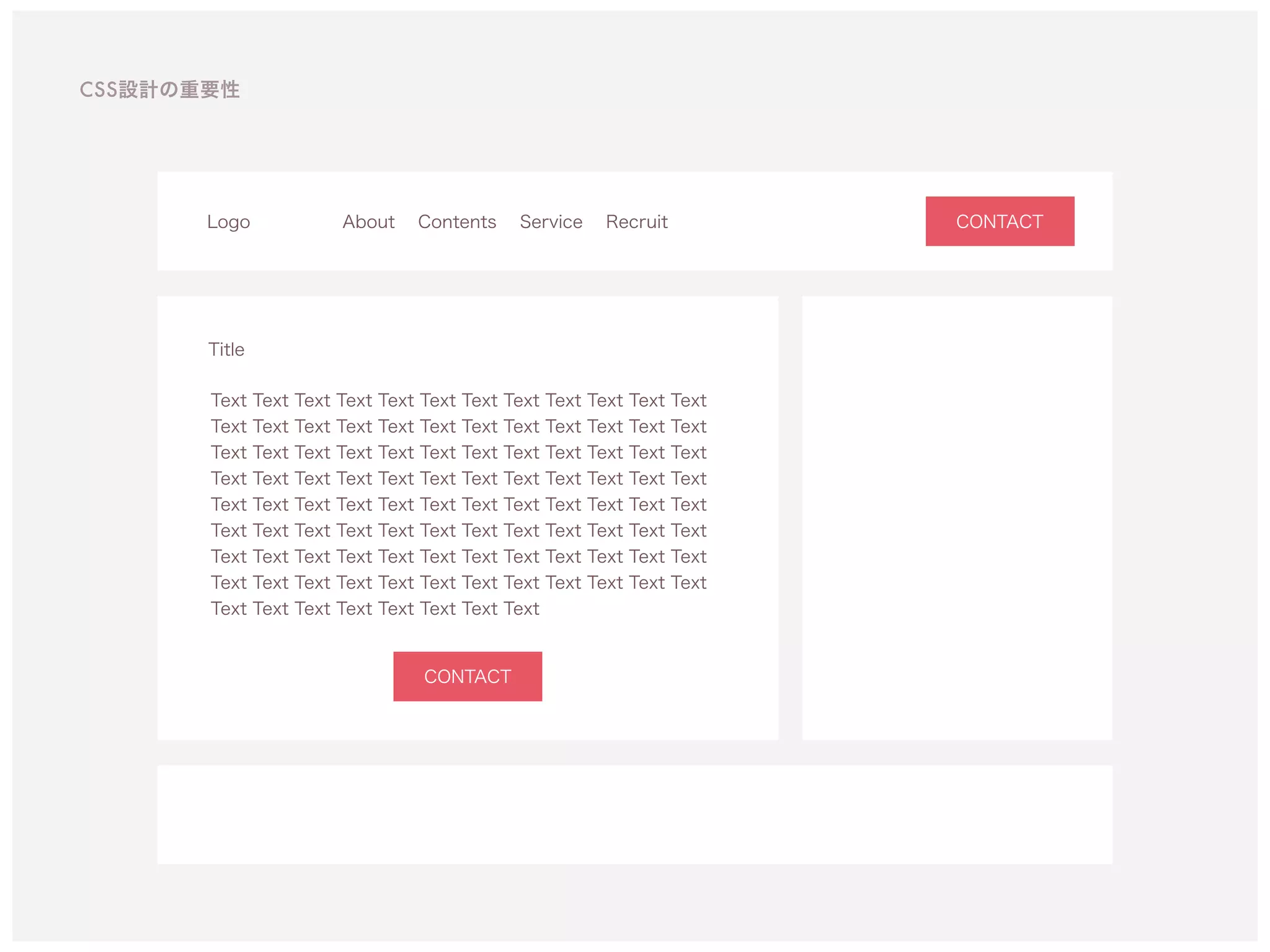Click the first line of paragraph text

pyautogui.click(x=458, y=400)
